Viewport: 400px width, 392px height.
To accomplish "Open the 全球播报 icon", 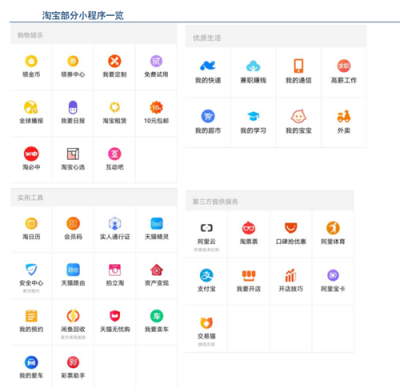I will click(x=31, y=108).
